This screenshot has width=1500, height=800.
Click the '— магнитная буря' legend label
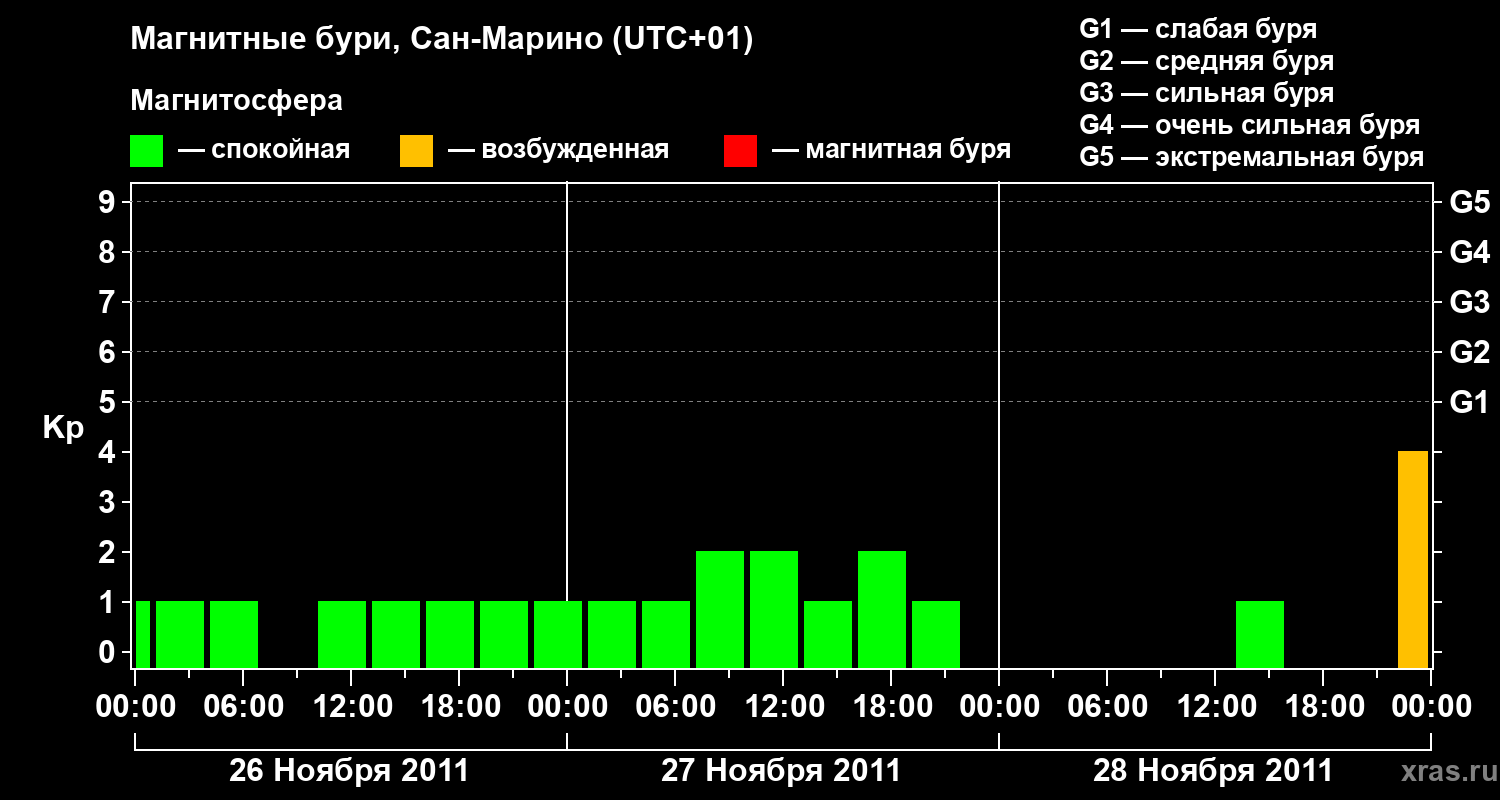(892, 151)
